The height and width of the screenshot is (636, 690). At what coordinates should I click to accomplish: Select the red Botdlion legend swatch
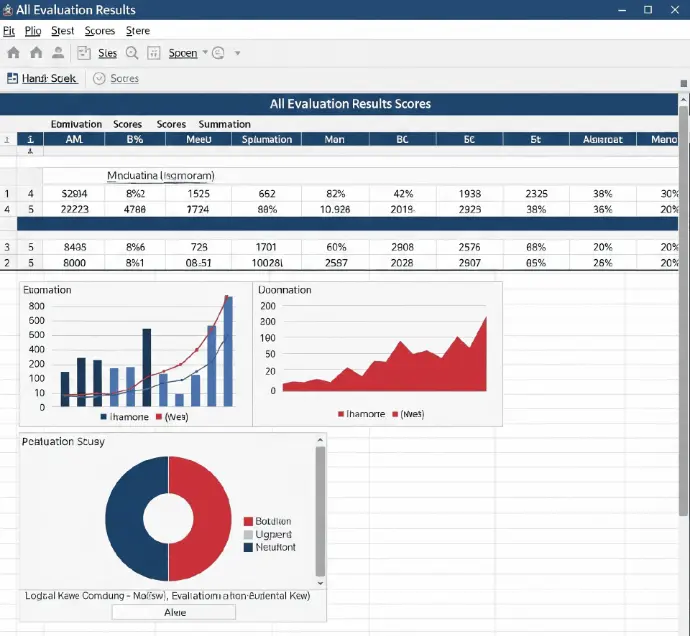[x=248, y=522]
